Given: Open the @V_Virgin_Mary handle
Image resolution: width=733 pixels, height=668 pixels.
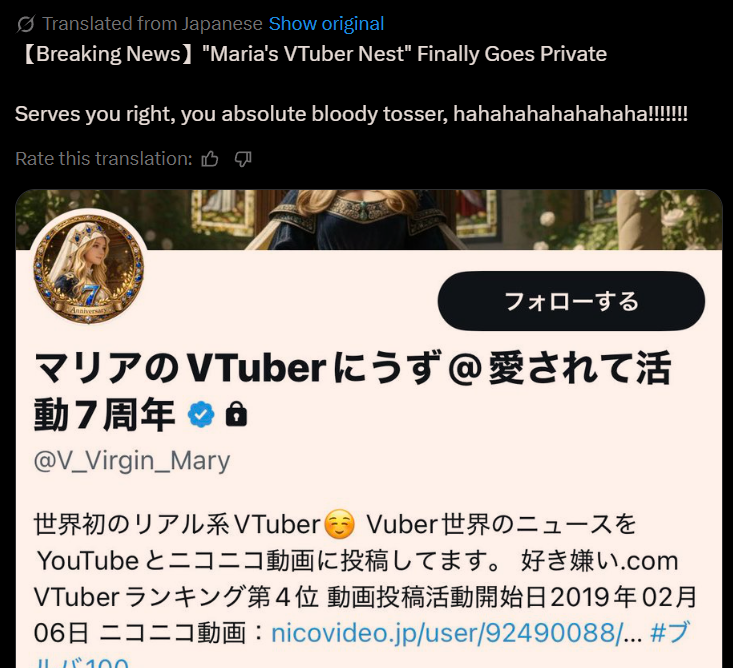Looking at the screenshot, I should tap(132, 461).
